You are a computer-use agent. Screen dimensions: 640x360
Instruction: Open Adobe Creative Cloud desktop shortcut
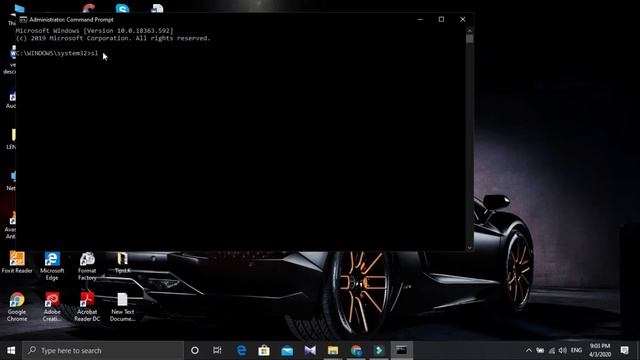tap(52, 307)
